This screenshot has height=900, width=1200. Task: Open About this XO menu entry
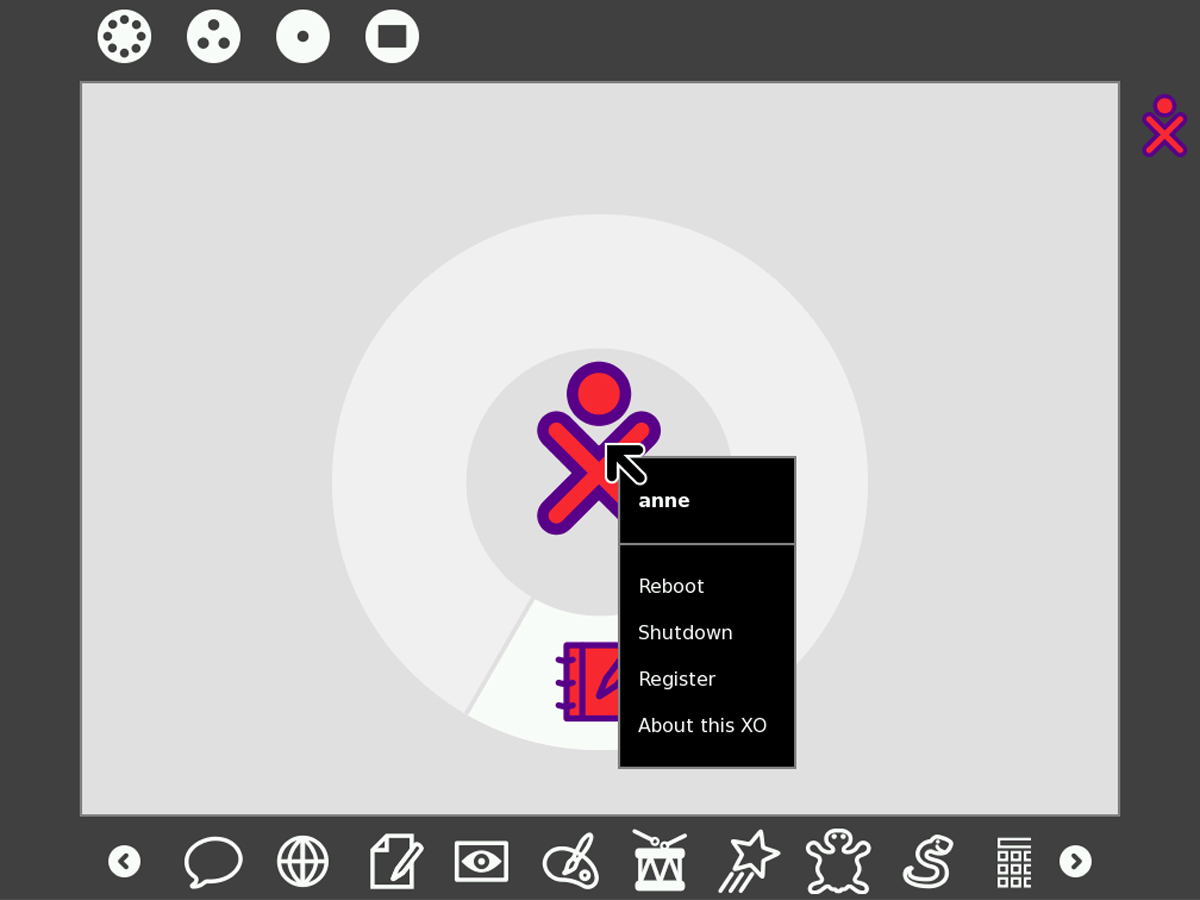tap(702, 726)
